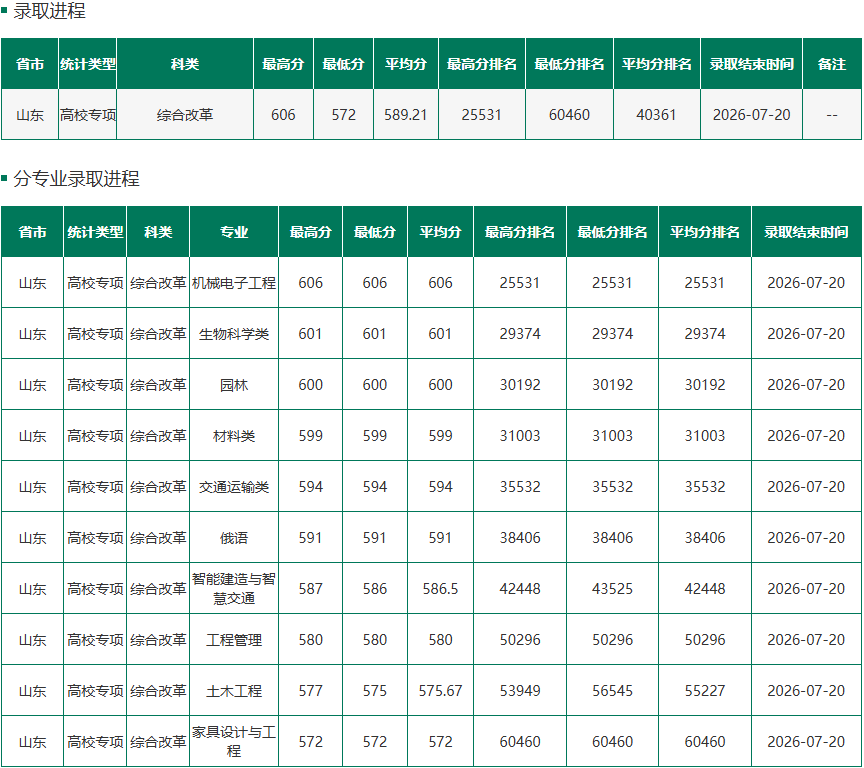Click the 材料类 major cell
Screen dimensions: 864x768
coord(234,436)
